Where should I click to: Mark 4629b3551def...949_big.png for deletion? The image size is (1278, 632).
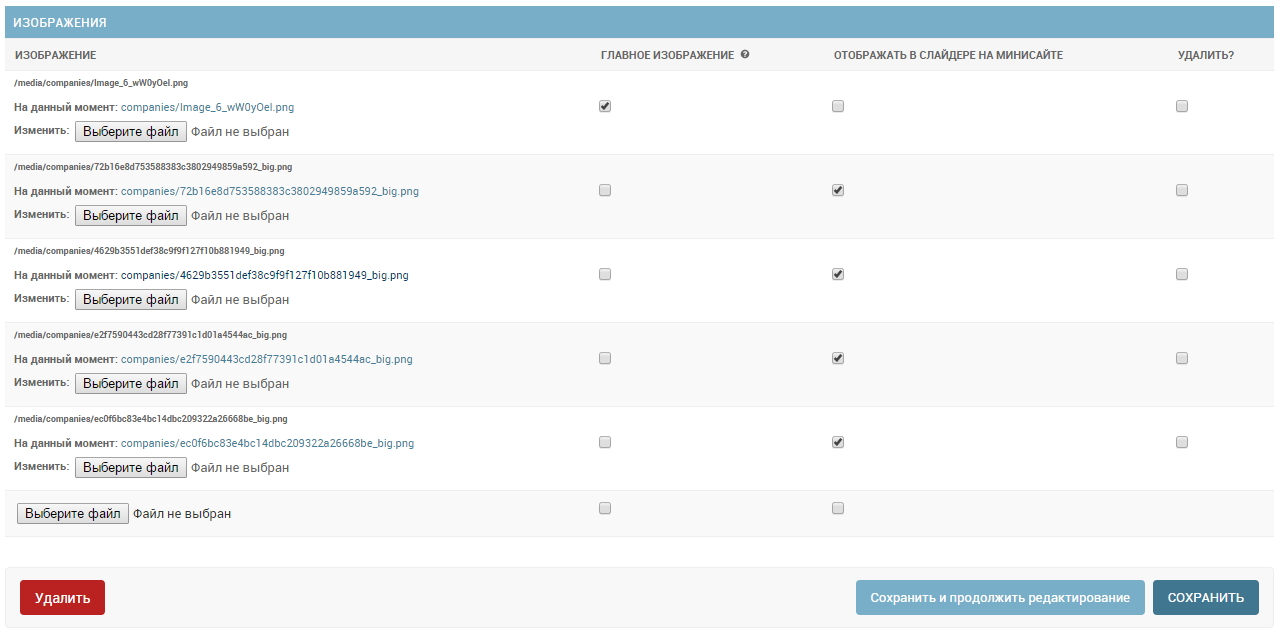[1182, 274]
